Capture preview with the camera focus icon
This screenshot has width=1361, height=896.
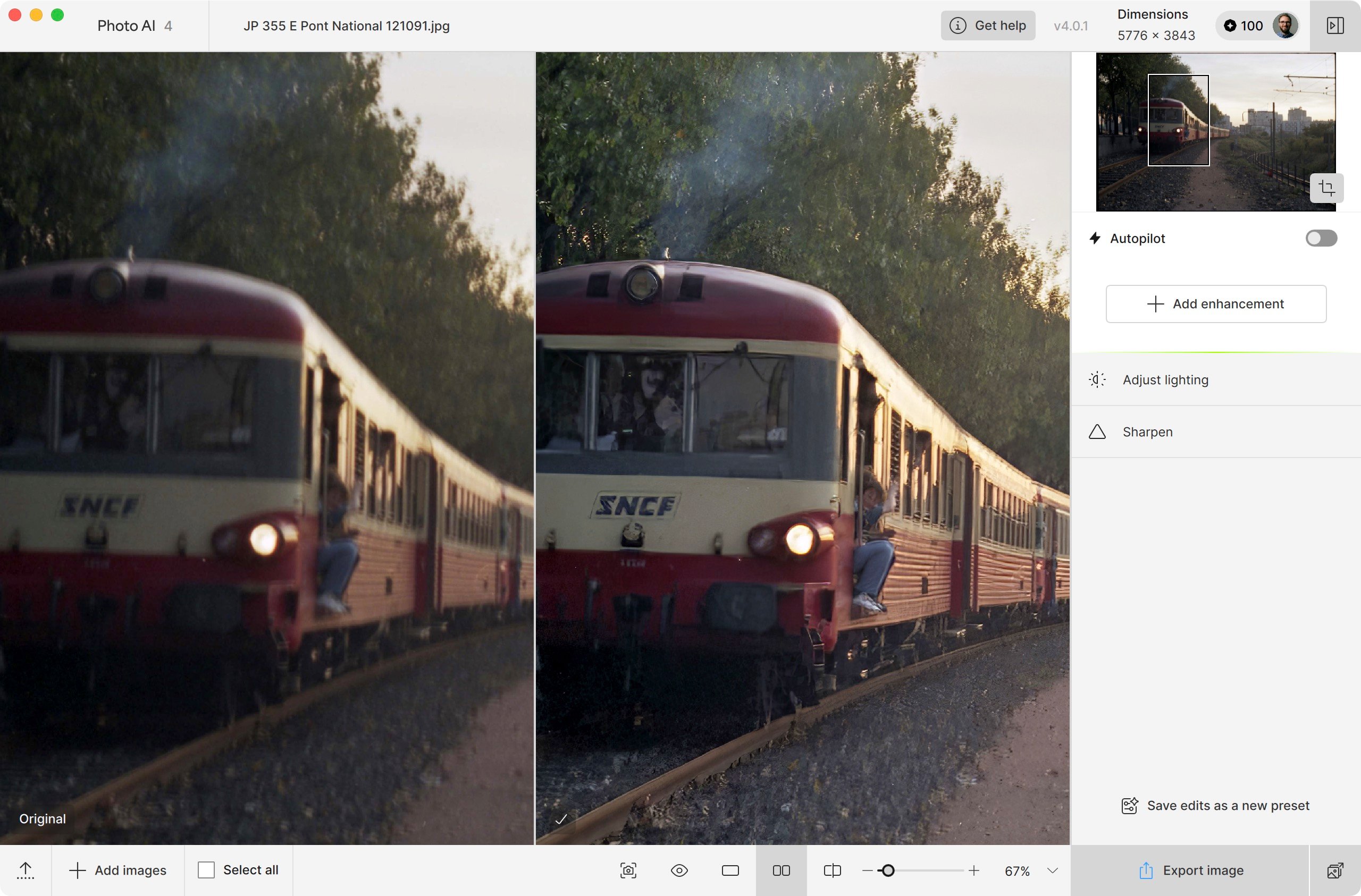click(628, 870)
